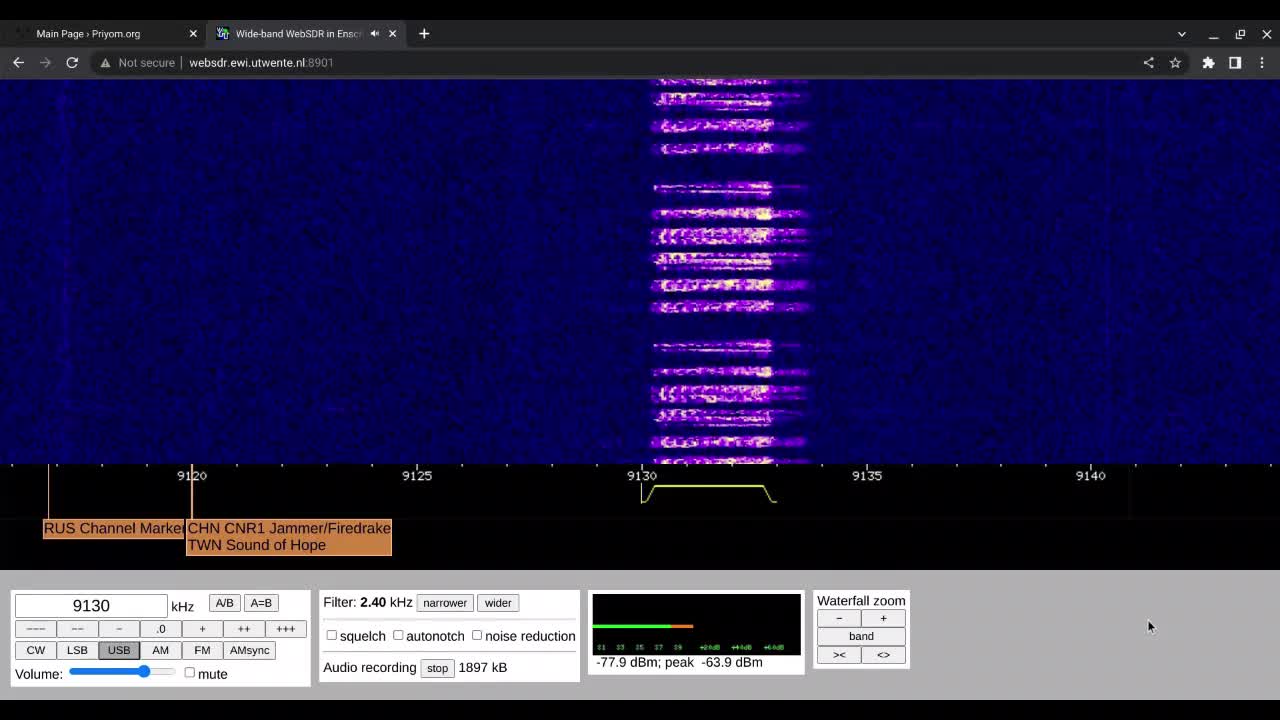Zoom the waterfall to band
The width and height of the screenshot is (1280, 720).
pos(861,636)
